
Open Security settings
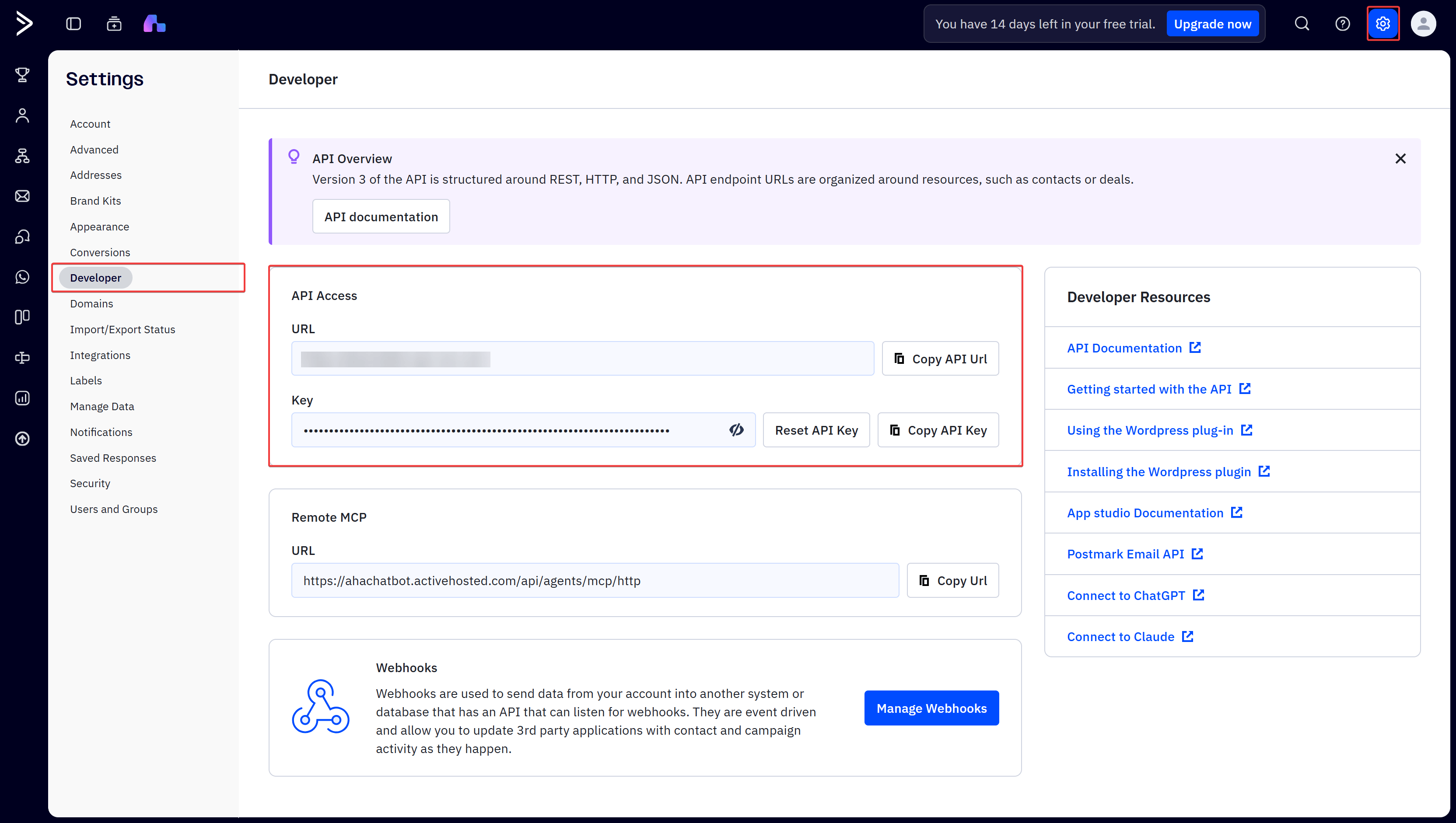[90, 484]
